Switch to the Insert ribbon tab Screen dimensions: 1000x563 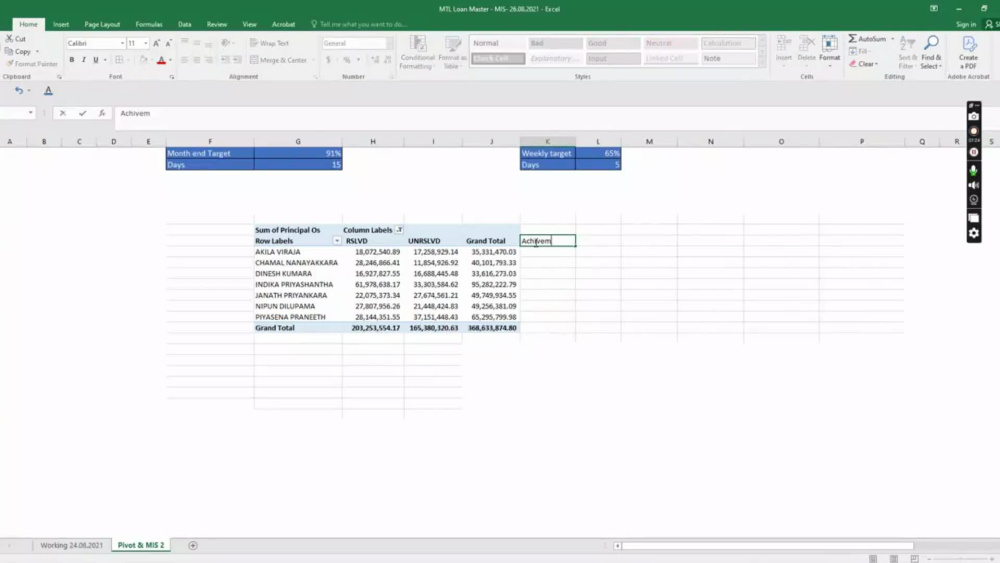[61, 24]
